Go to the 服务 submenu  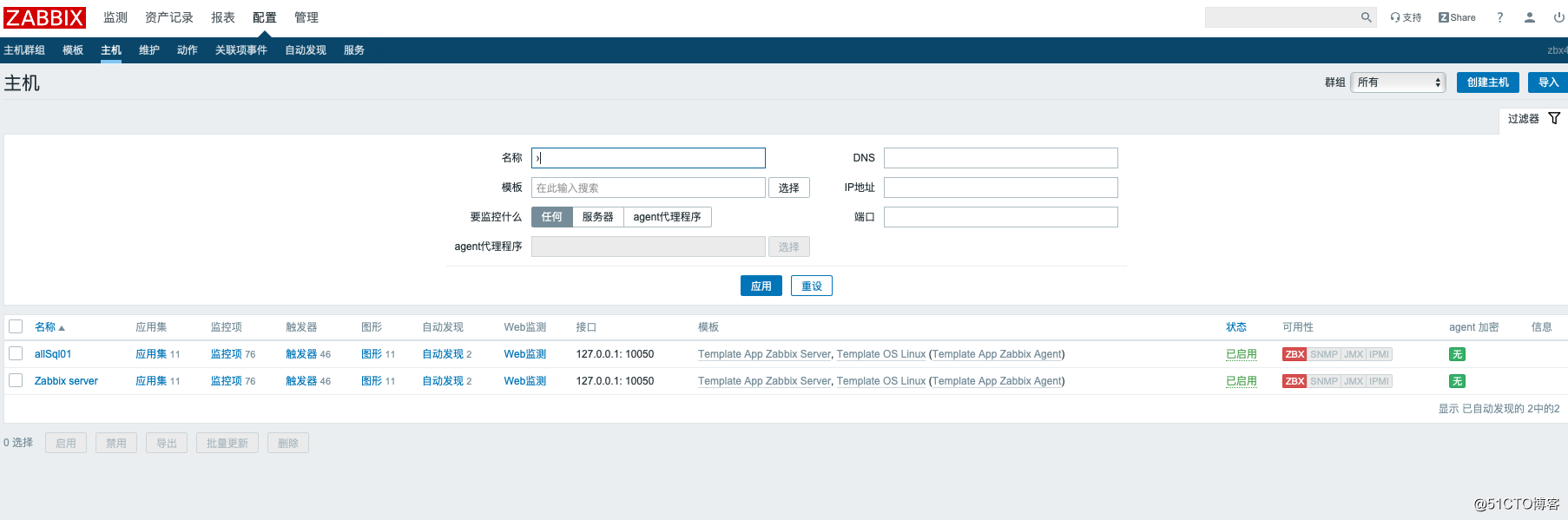354,50
